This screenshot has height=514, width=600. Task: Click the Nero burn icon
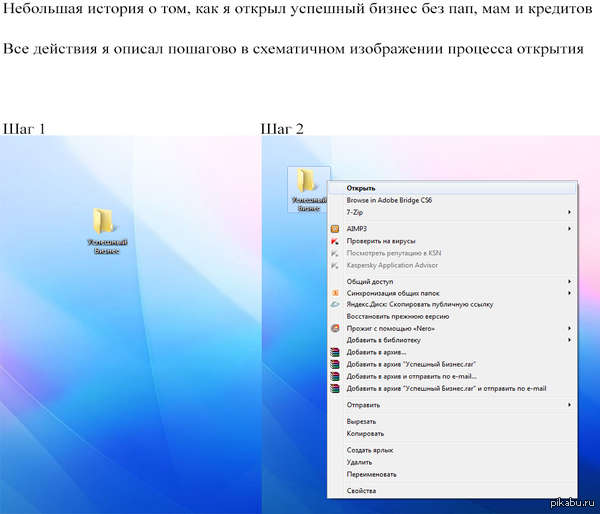click(x=335, y=328)
